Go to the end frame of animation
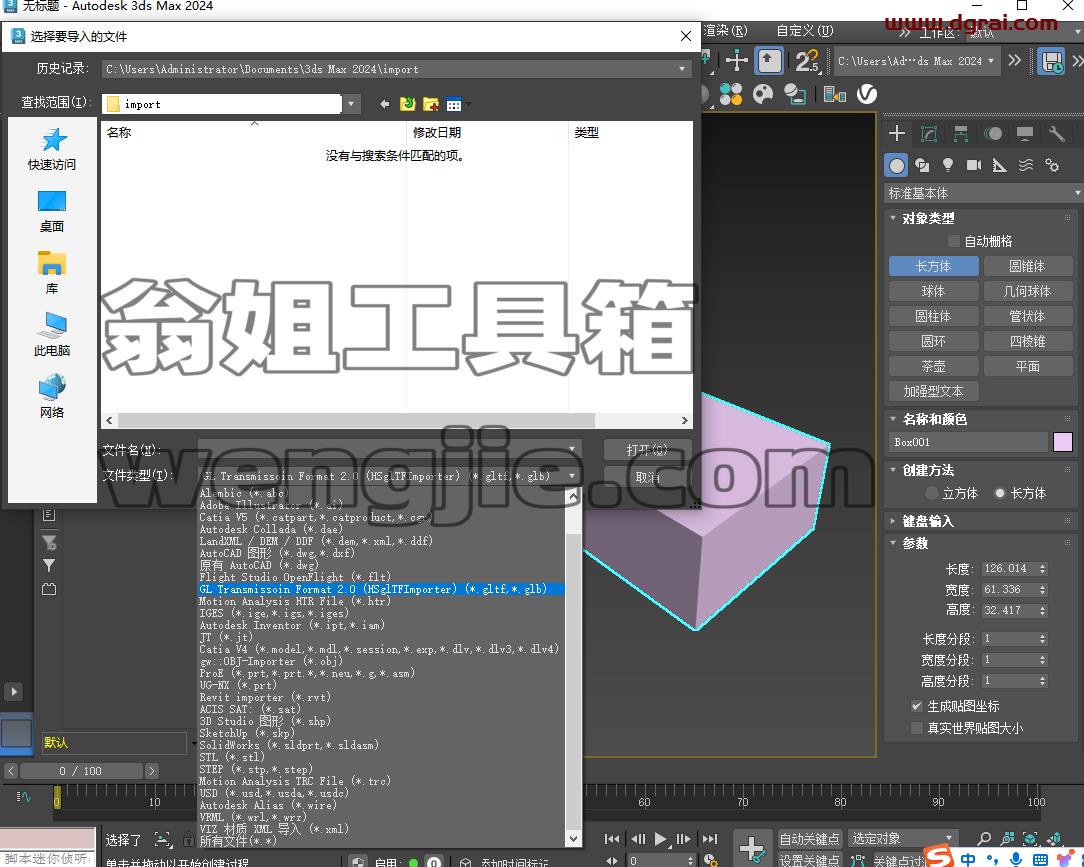1084x867 pixels. pyautogui.click(x=710, y=839)
